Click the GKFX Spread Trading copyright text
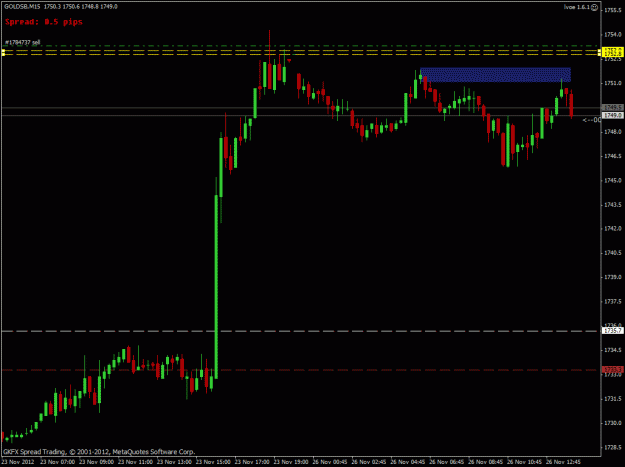 pyautogui.click(x=99, y=452)
